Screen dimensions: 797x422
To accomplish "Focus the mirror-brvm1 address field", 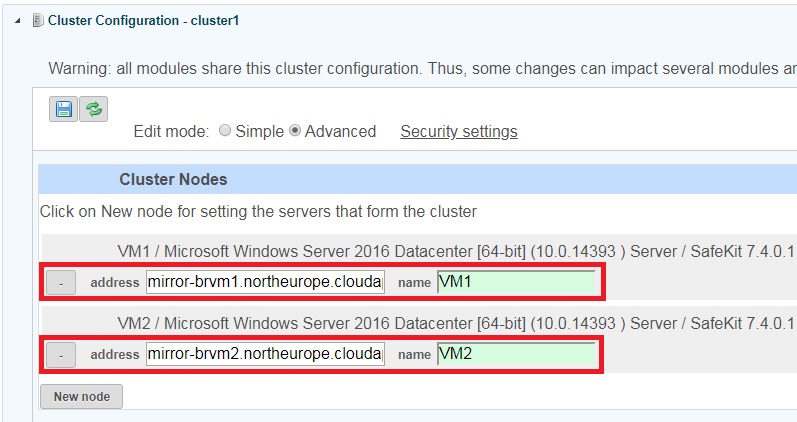I will pyautogui.click(x=265, y=282).
